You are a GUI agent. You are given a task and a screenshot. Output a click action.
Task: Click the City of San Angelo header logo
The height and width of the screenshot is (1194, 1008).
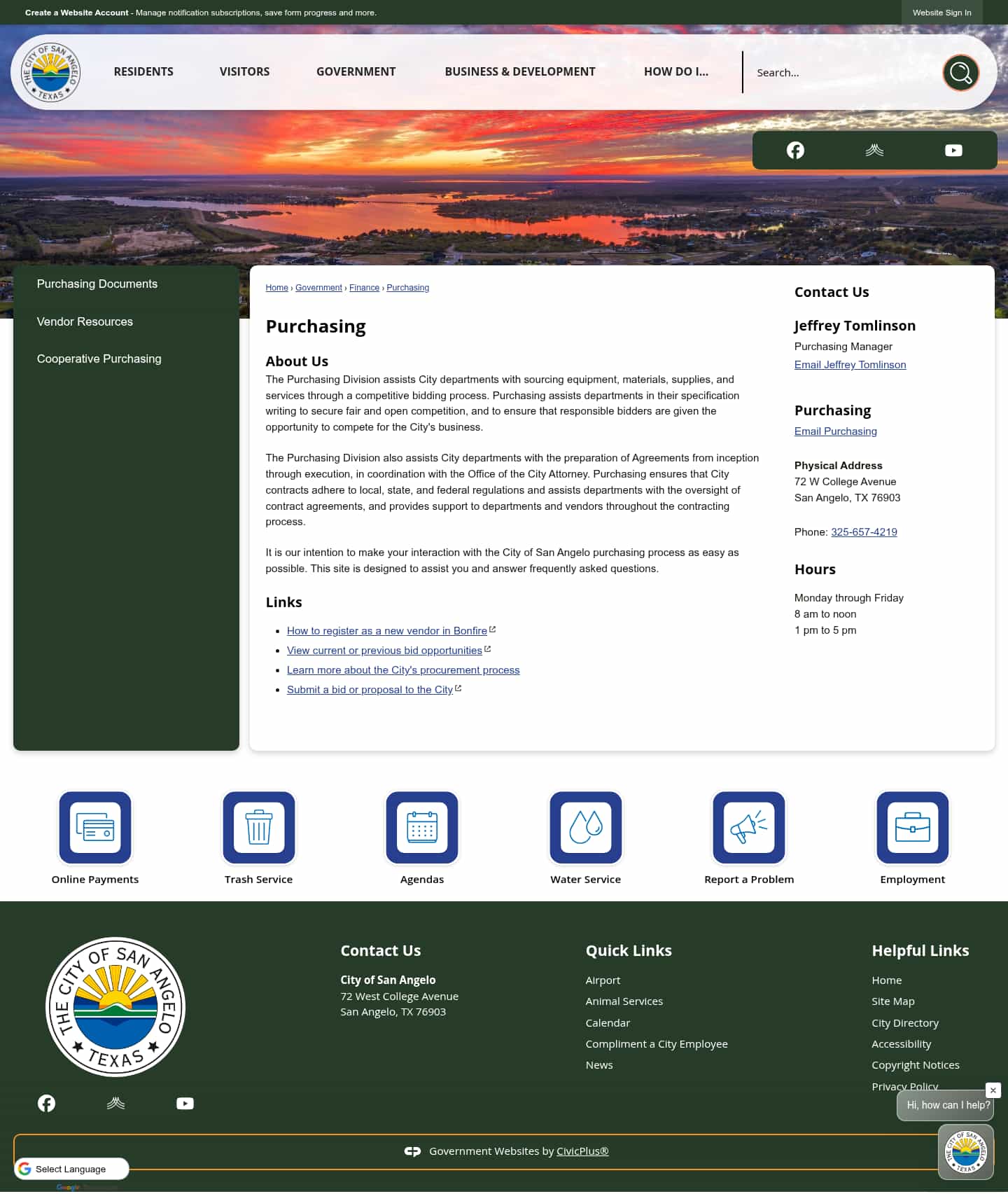coord(50,72)
